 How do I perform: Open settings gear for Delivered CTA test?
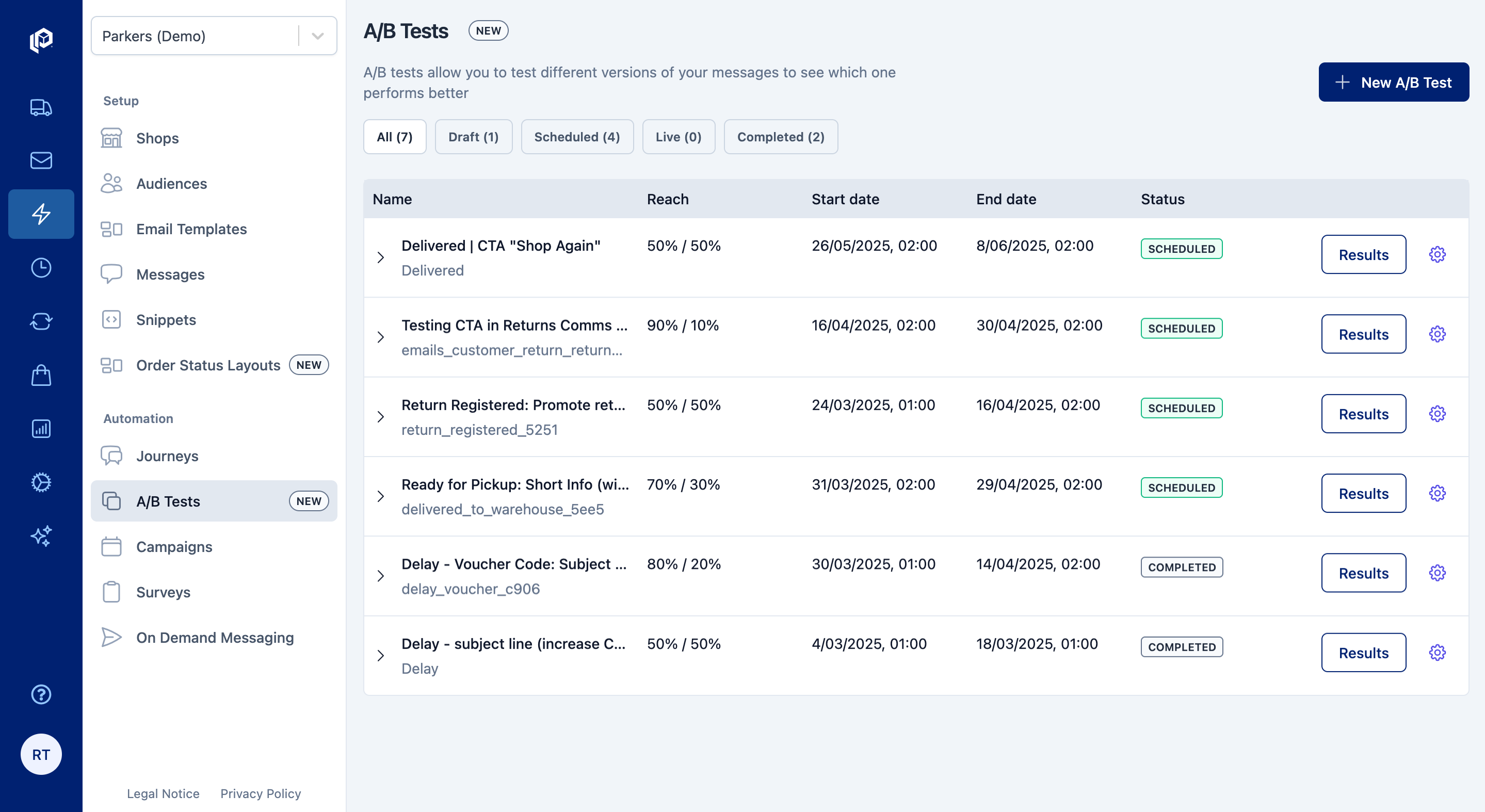pyautogui.click(x=1437, y=254)
